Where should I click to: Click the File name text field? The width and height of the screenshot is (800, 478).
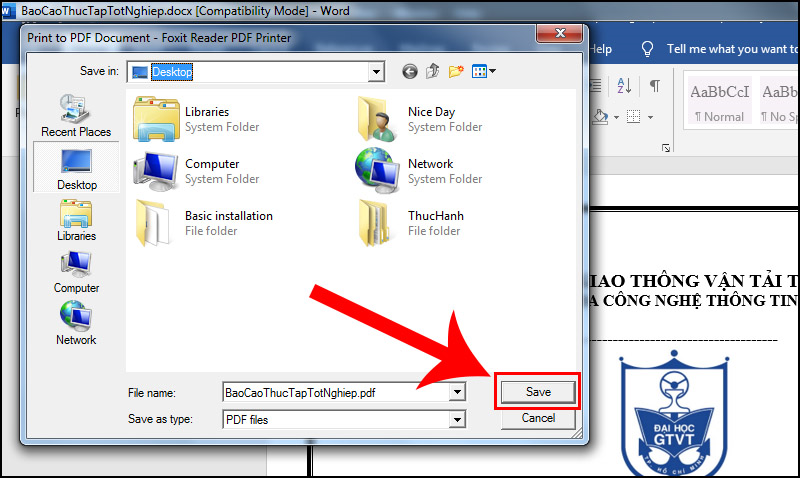335,393
